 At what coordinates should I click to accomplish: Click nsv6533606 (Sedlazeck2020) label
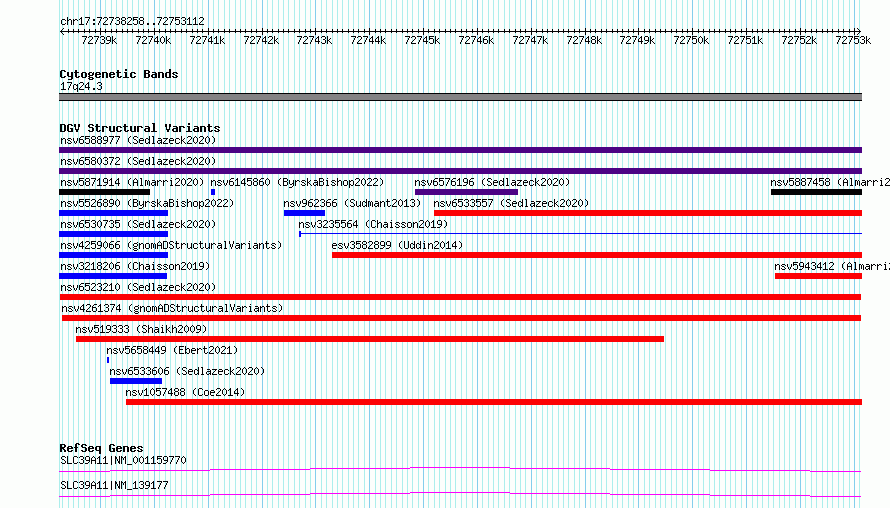(x=187, y=371)
